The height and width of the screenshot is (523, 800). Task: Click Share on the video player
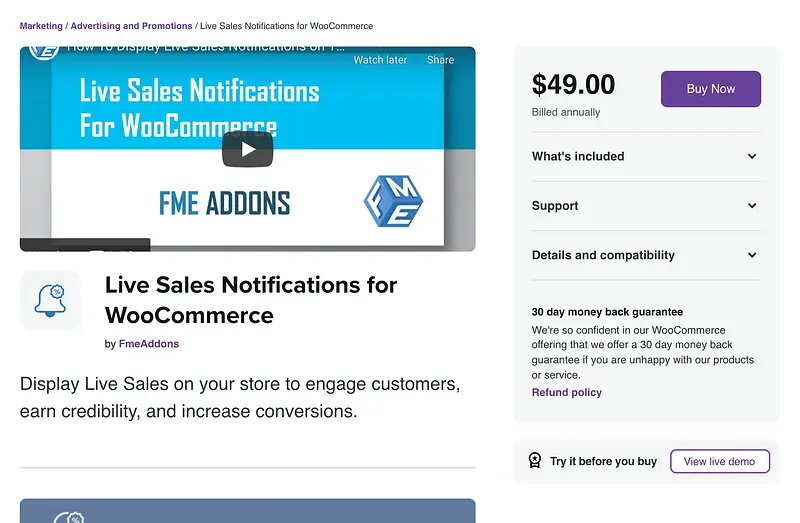click(440, 60)
